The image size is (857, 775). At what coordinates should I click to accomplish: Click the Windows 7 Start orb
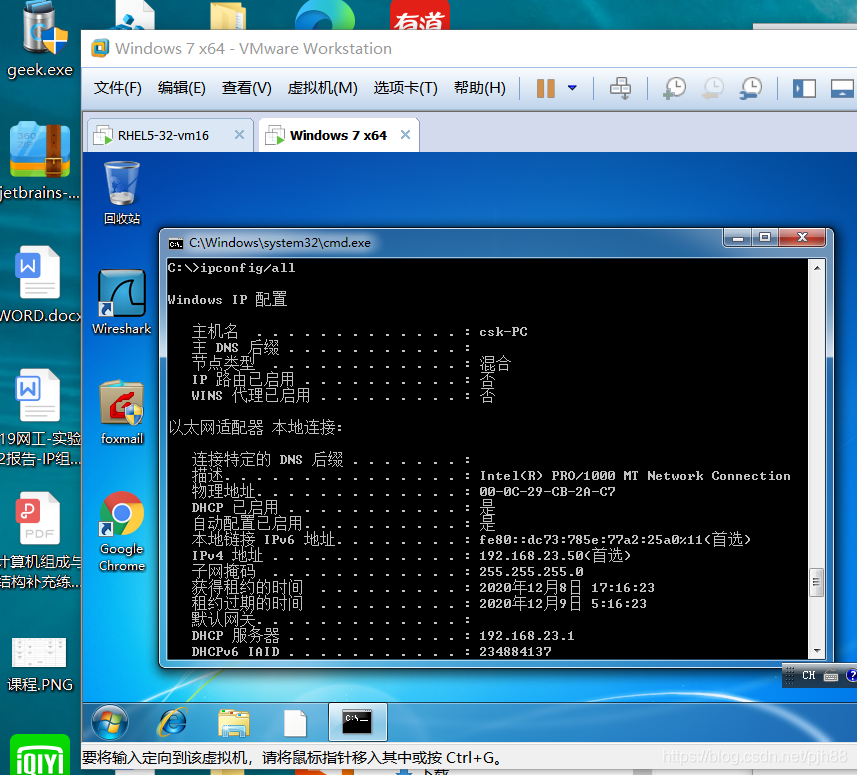pos(110,722)
